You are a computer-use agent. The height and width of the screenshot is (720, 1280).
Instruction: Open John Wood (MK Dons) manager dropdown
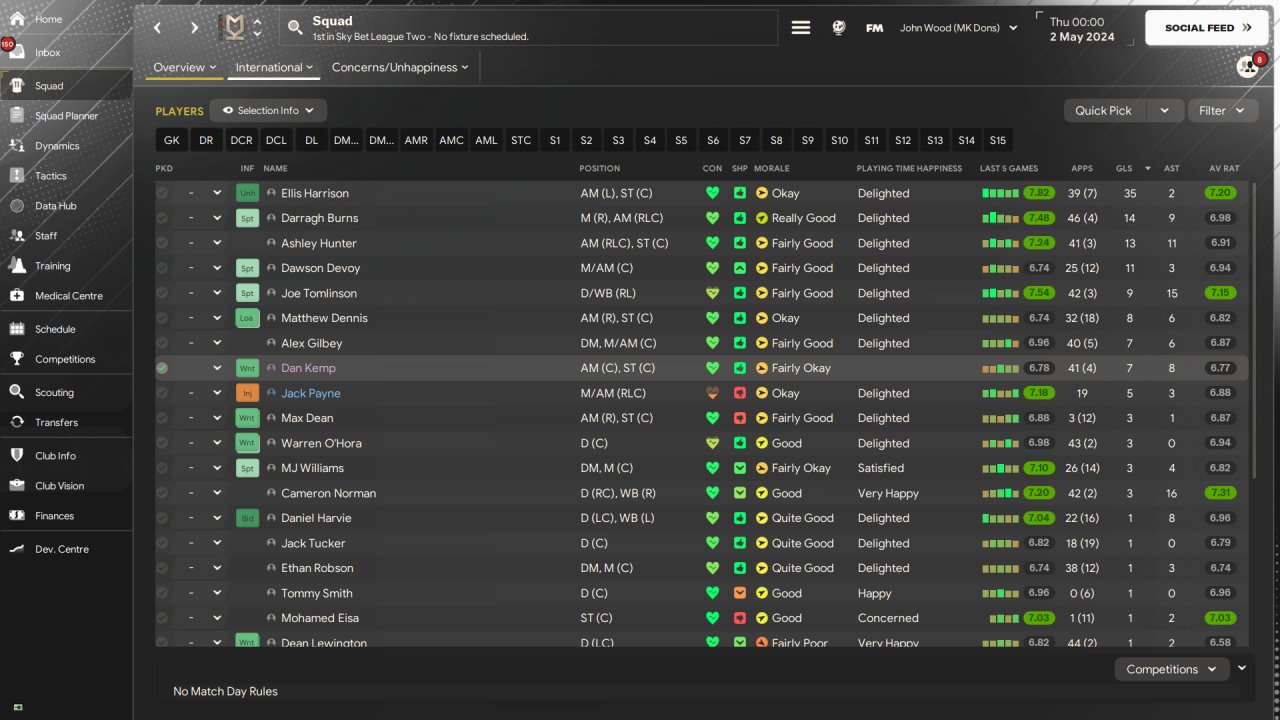tap(958, 28)
